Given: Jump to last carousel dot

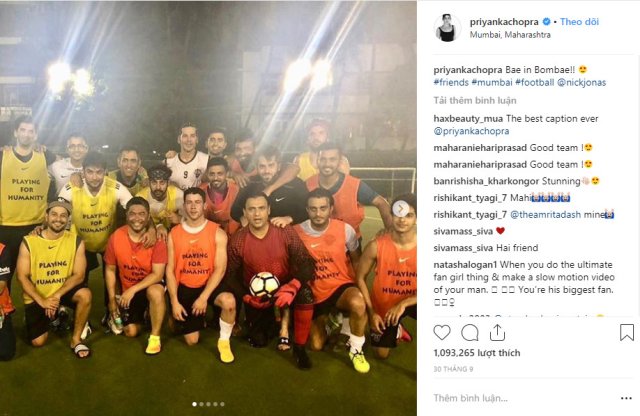Looking at the screenshot, I should tap(222, 404).
